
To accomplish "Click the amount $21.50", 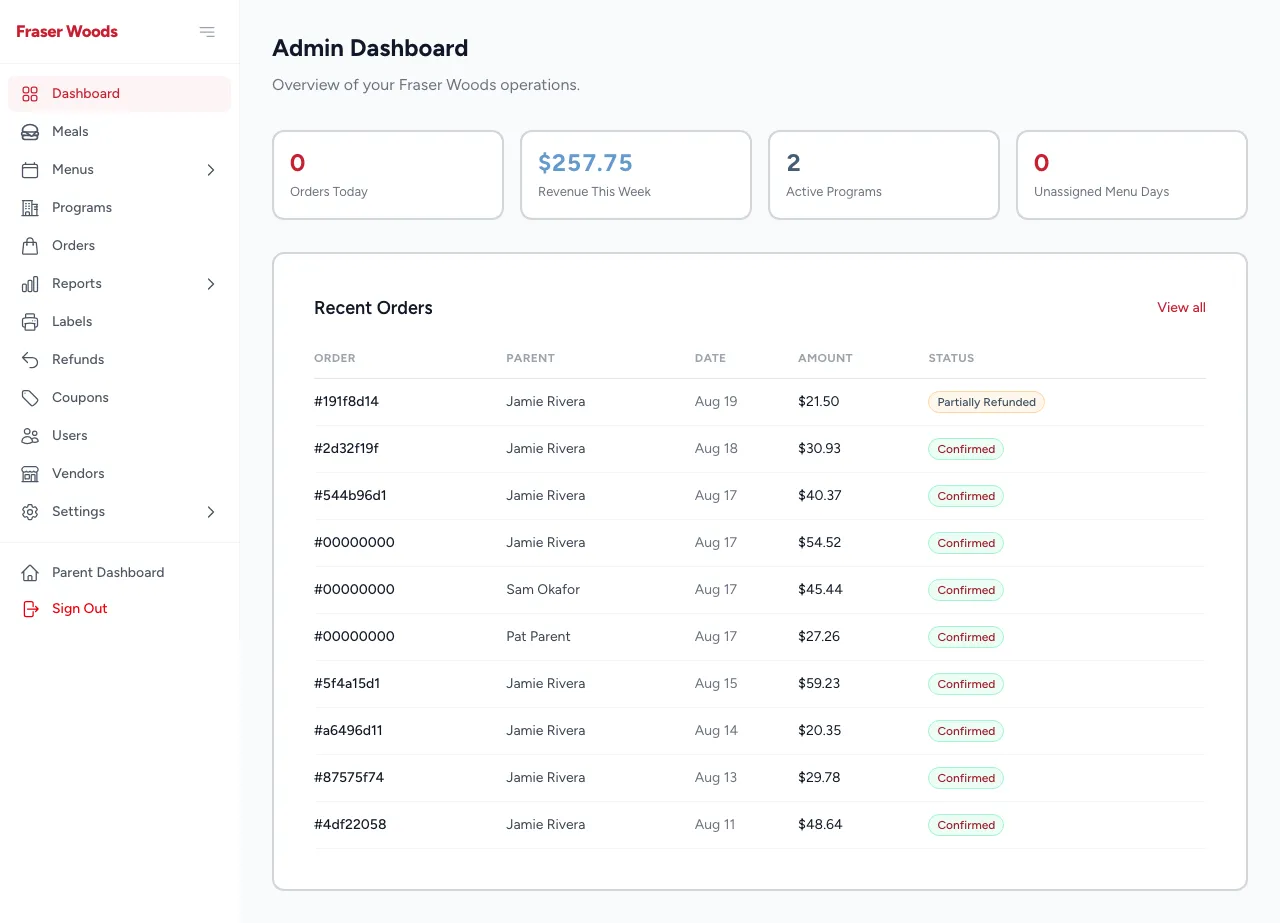I will [818, 402].
